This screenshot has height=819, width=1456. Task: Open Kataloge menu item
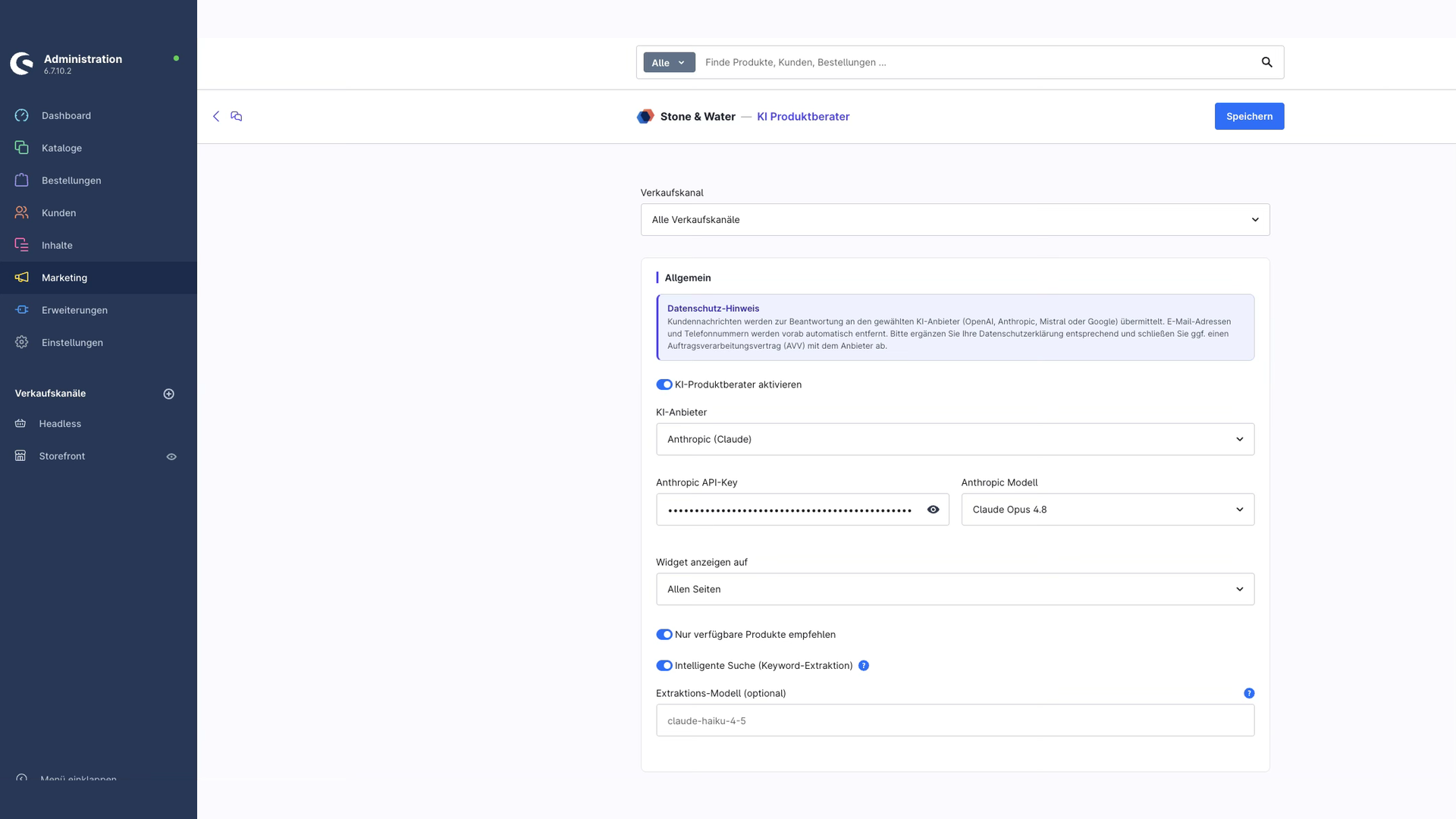(99, 148)
